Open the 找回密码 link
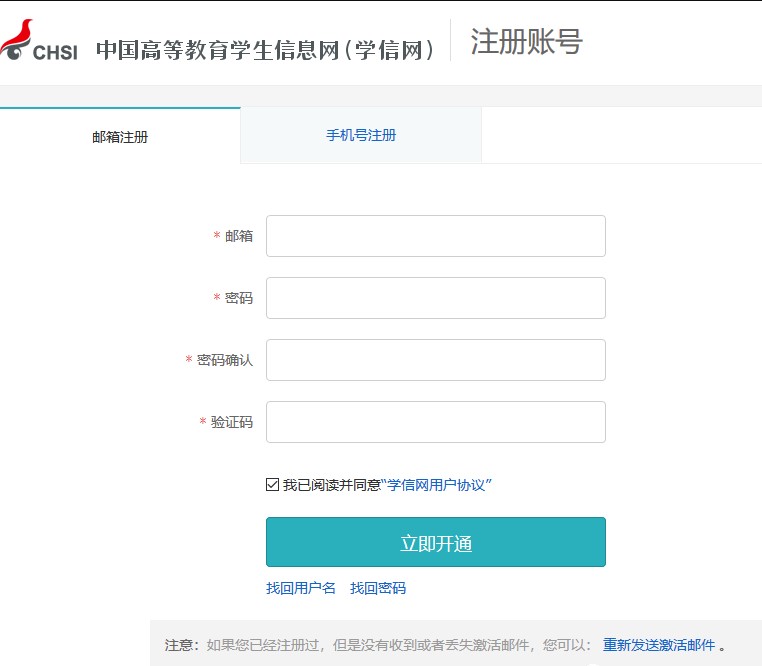This screenshot has width=762, height=666. (378, 588)
